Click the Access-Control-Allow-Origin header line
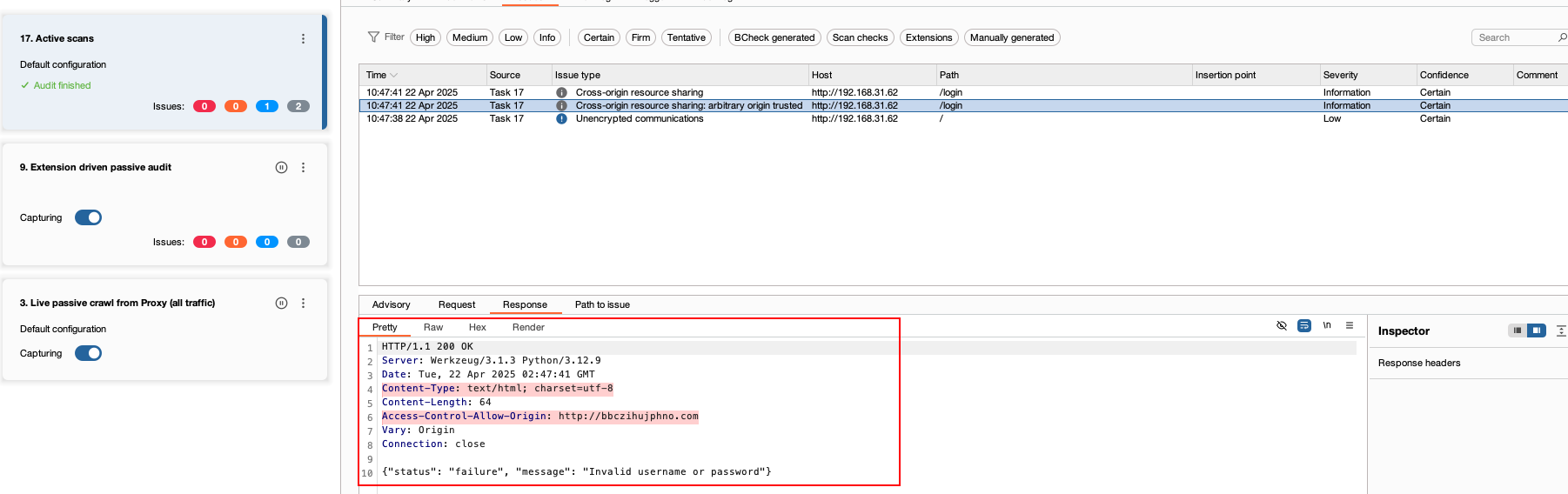Viewport: 1568px width, 494px height. (x=539, y=416)
